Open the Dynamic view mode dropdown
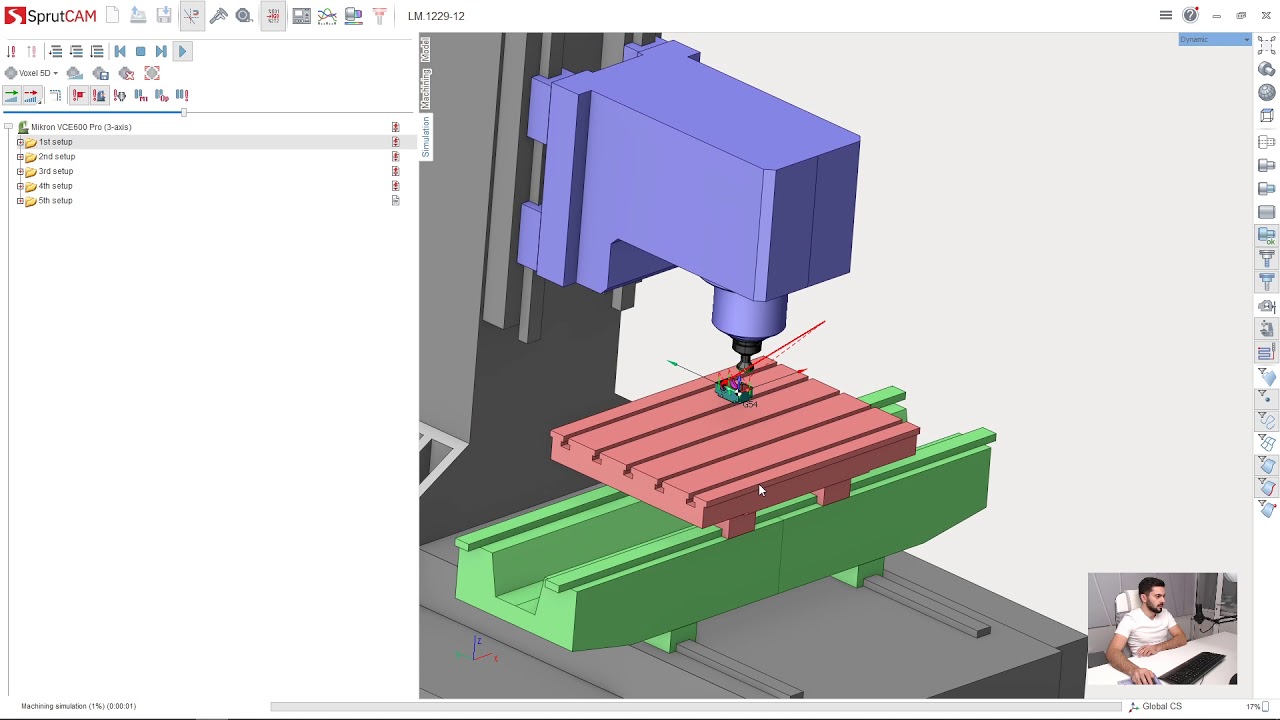Screen dimensions: 1280x720 tap(1215, 40)
